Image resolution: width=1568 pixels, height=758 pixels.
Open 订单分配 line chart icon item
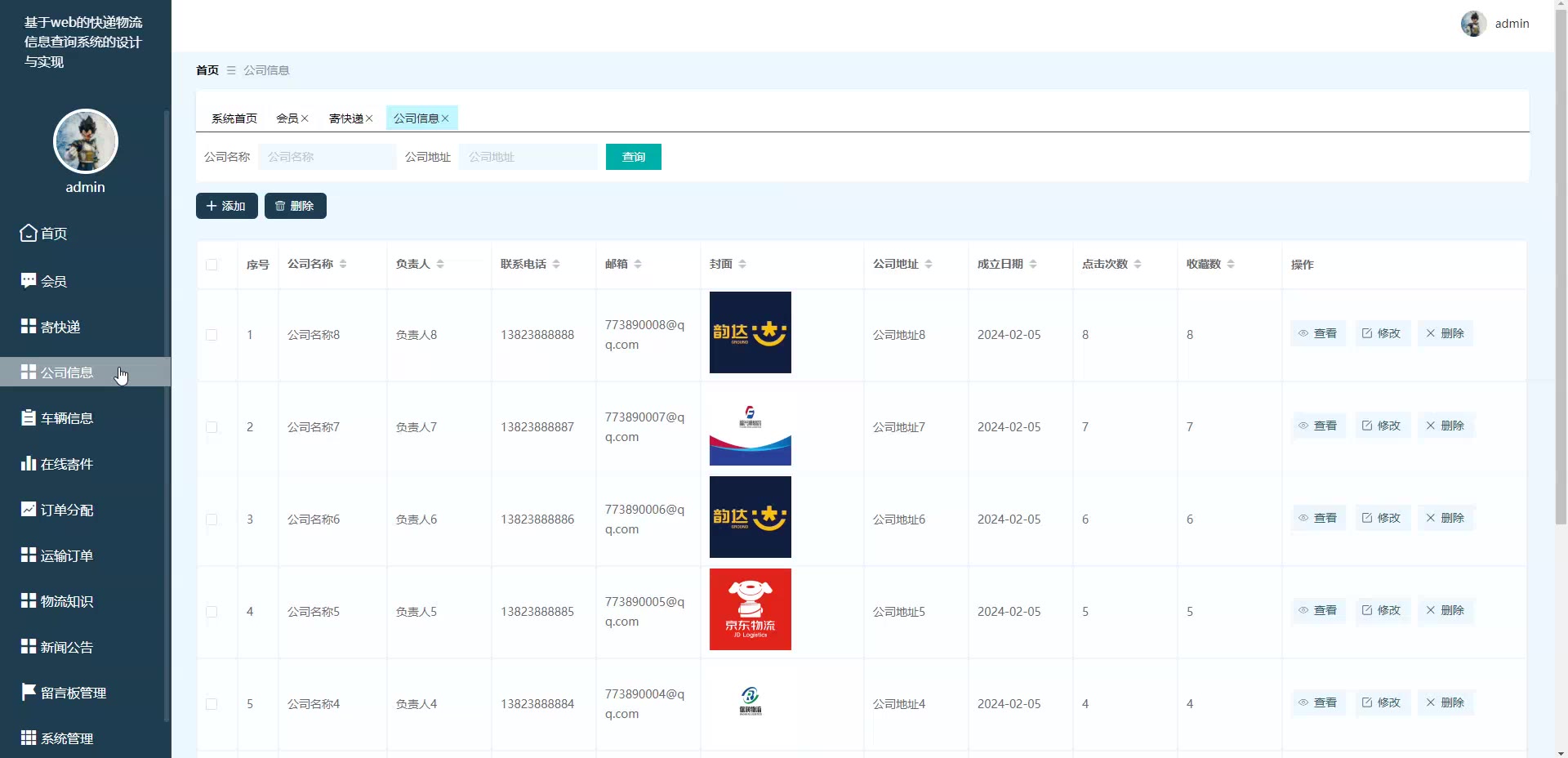tap(29, 509)
